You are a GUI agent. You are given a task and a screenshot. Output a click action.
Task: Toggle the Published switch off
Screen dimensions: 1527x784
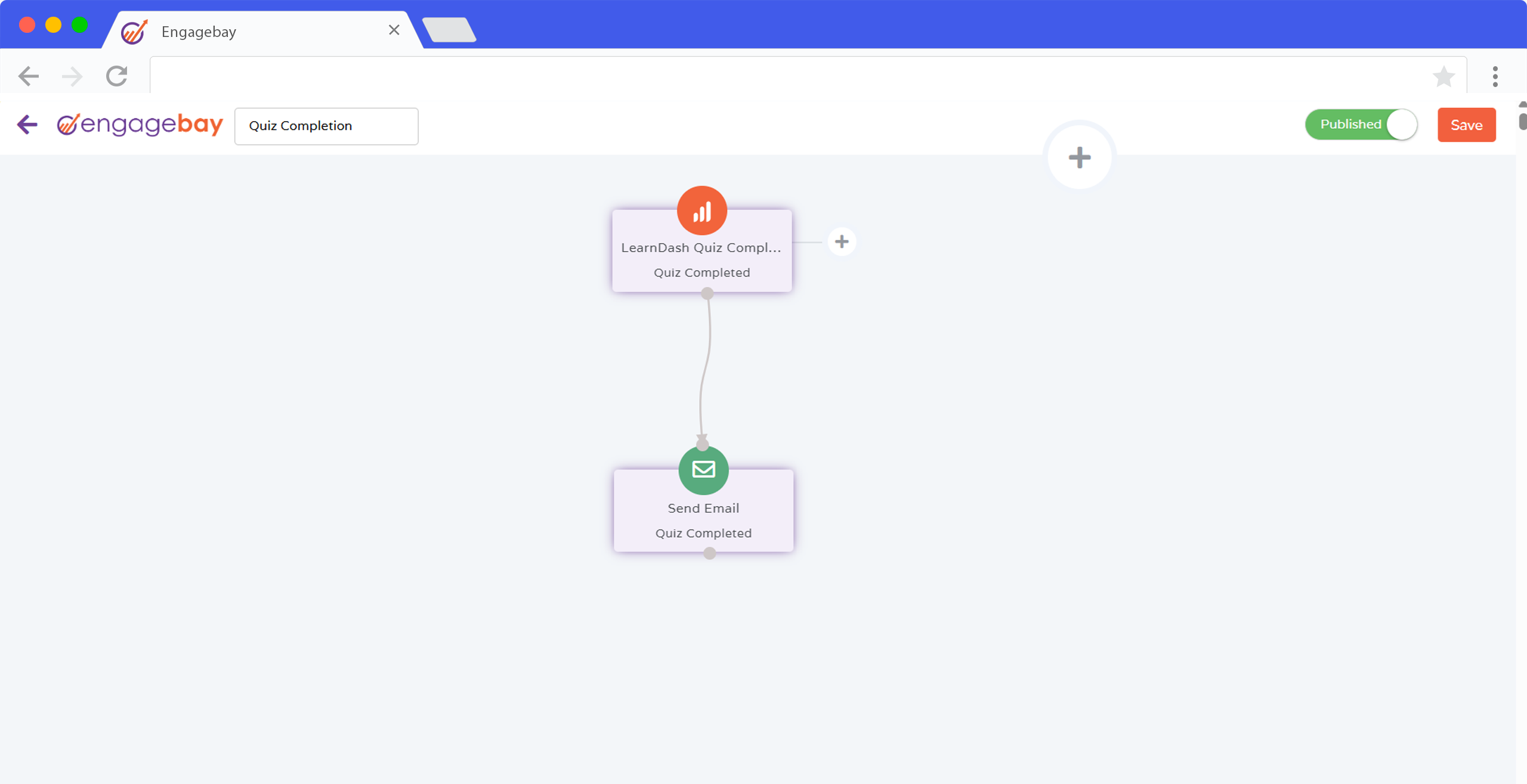[1361, 125]
